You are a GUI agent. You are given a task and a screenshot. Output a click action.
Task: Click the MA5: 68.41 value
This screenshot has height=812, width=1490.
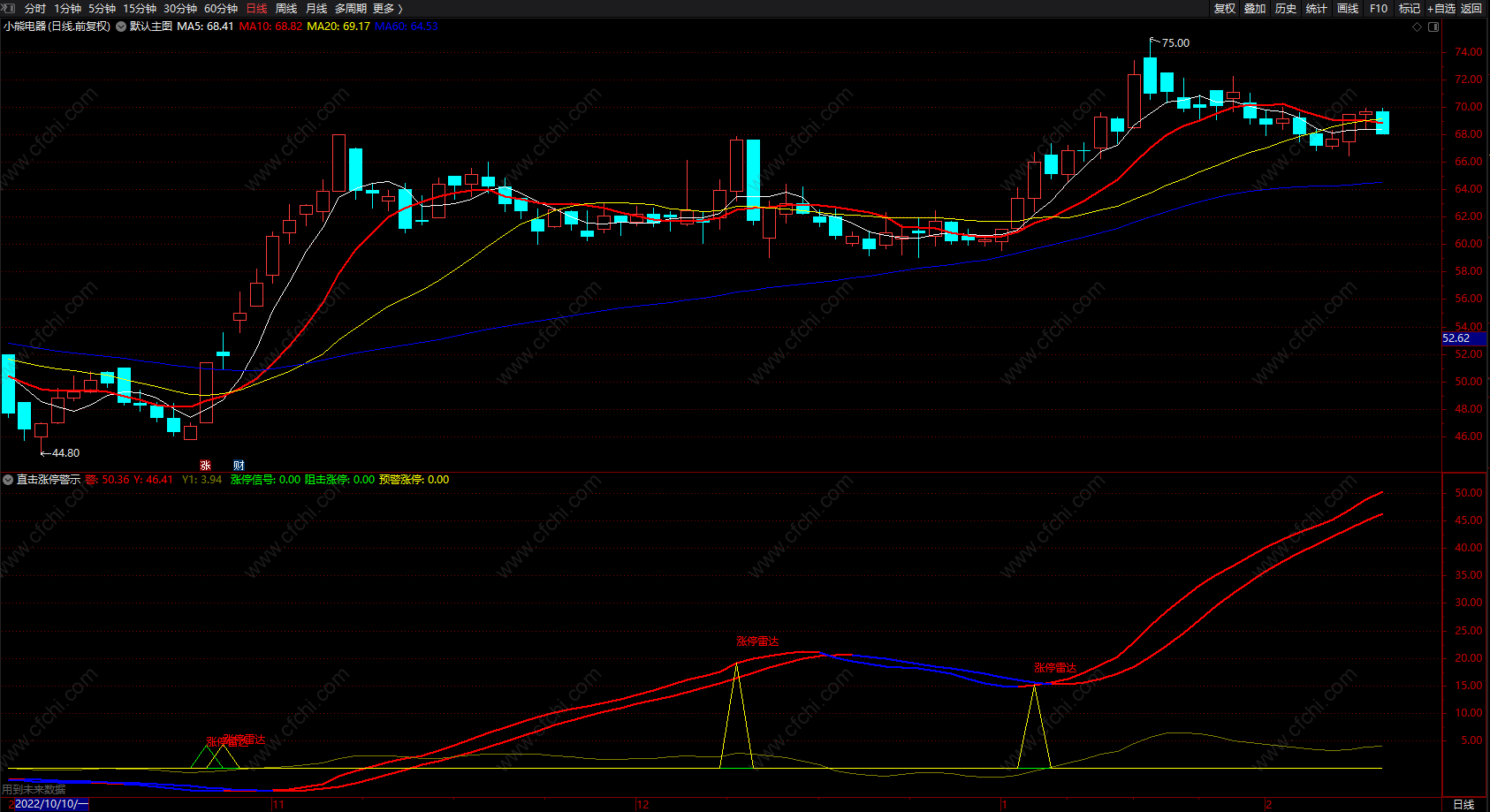click(x=206, y=27)
